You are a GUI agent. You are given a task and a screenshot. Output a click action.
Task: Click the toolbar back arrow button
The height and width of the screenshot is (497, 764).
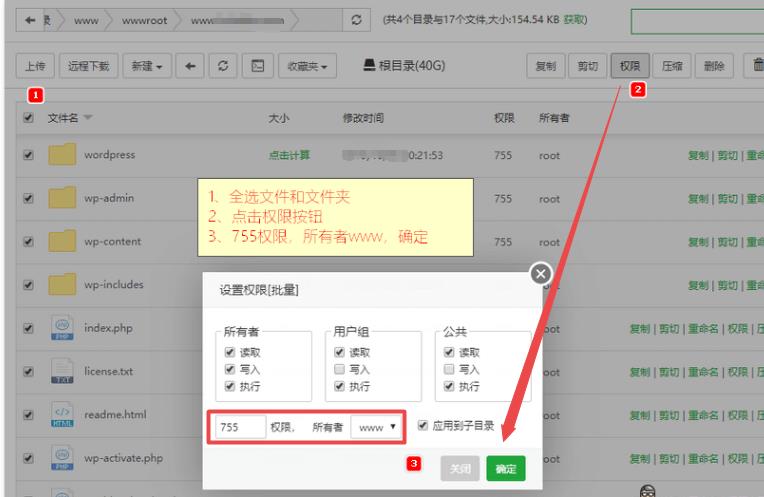tap(190, 66)
